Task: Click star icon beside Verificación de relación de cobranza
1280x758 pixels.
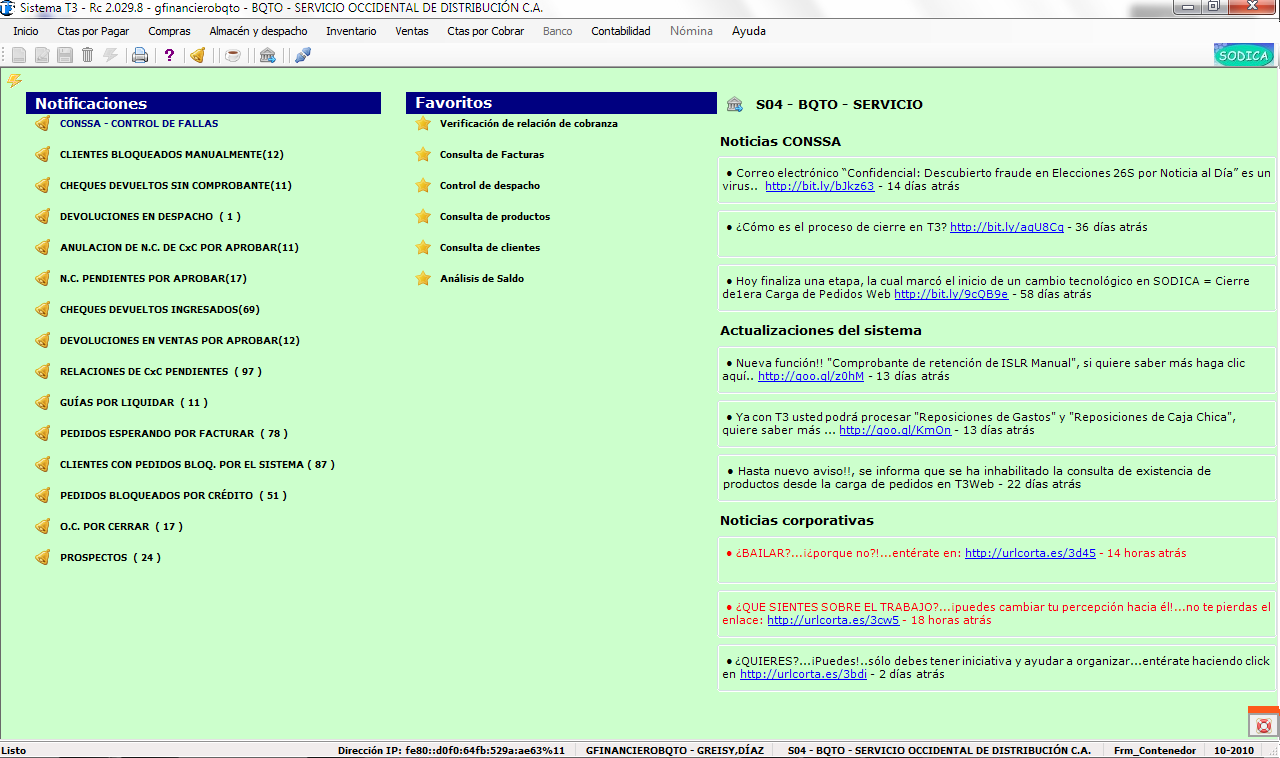Action: click(423, 124)
